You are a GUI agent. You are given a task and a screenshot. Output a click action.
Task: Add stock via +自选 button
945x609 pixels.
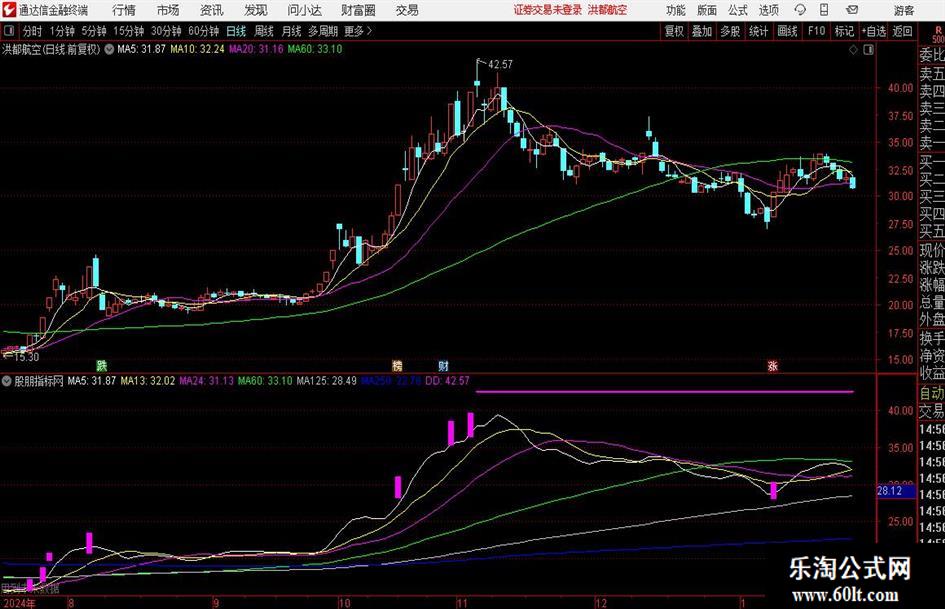pos(874,31)
